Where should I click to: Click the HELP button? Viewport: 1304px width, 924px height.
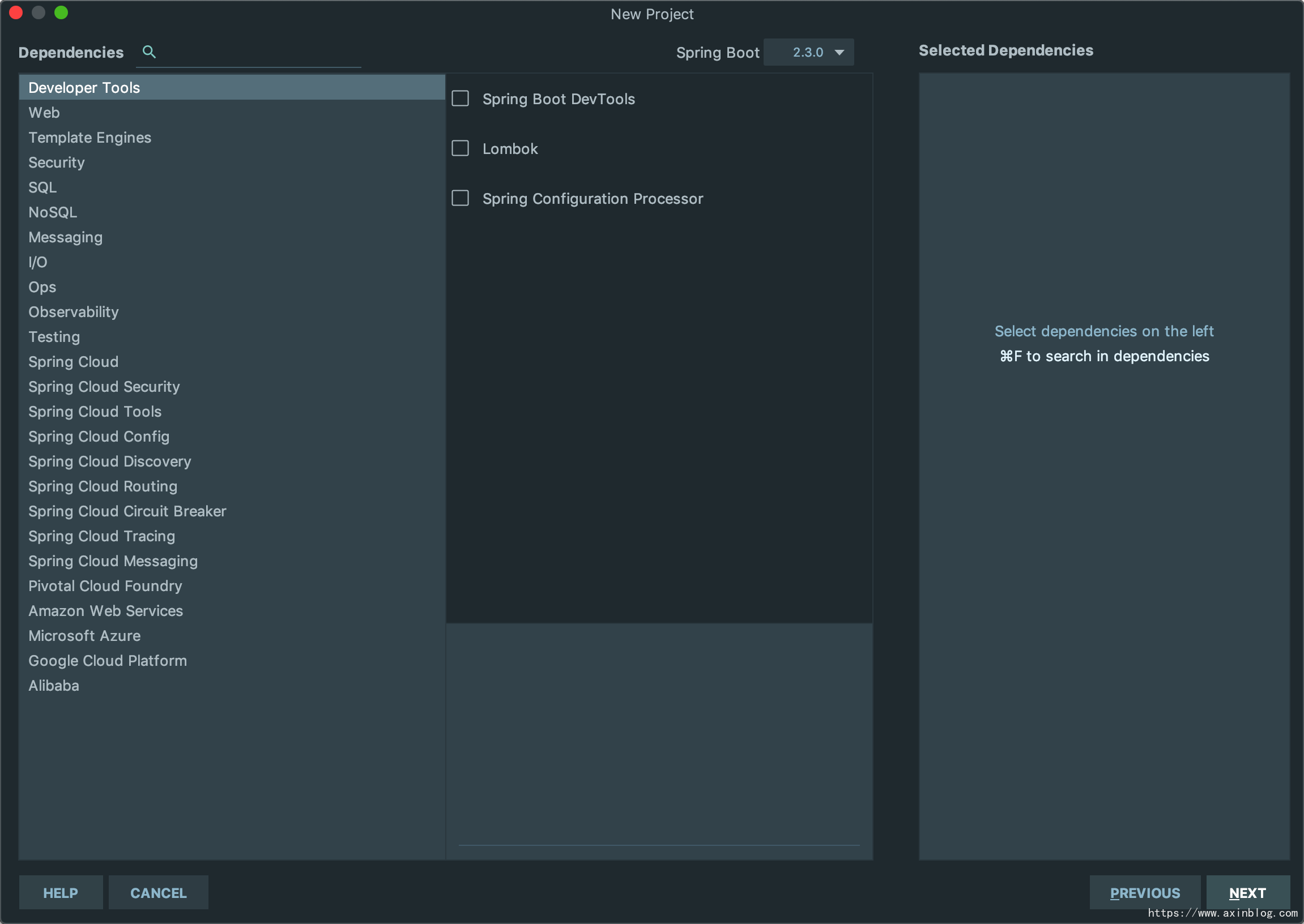[x=61, y=893]
